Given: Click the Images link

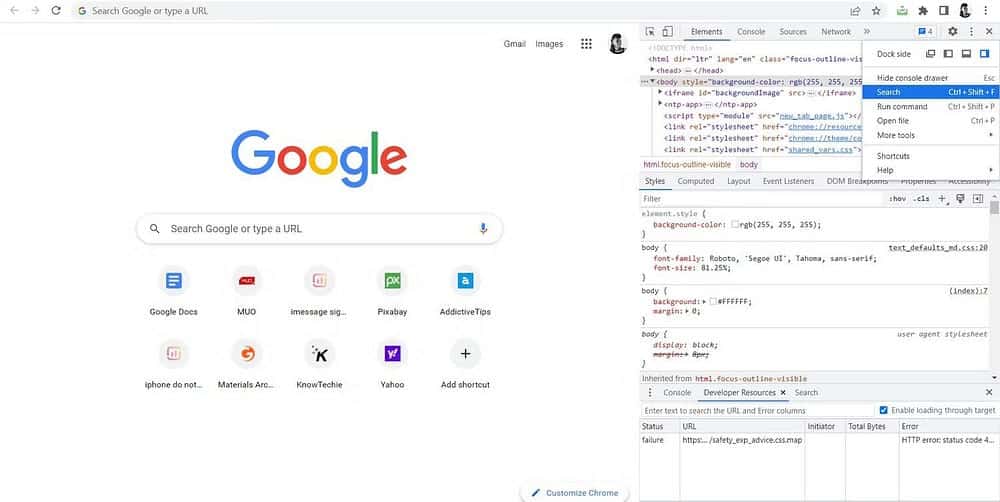Looking at the screenshot, I should click(549, 44).
